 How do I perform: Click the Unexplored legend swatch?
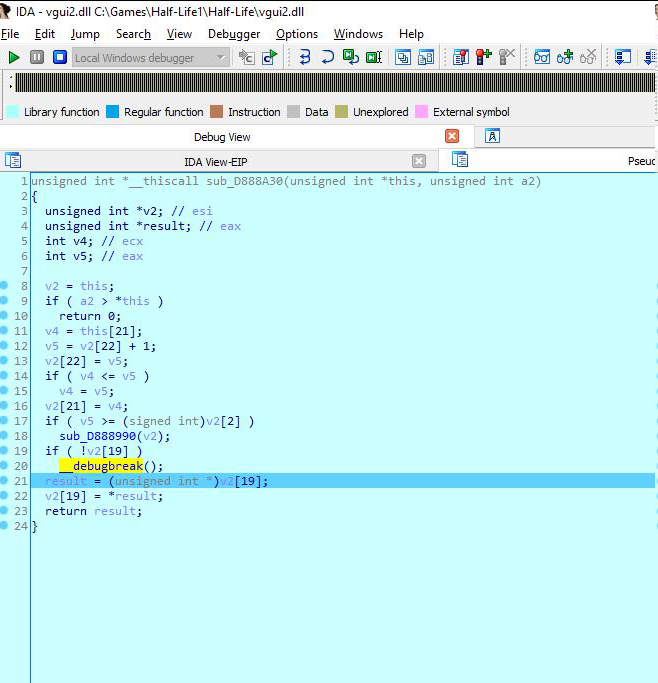coord(341,112)
